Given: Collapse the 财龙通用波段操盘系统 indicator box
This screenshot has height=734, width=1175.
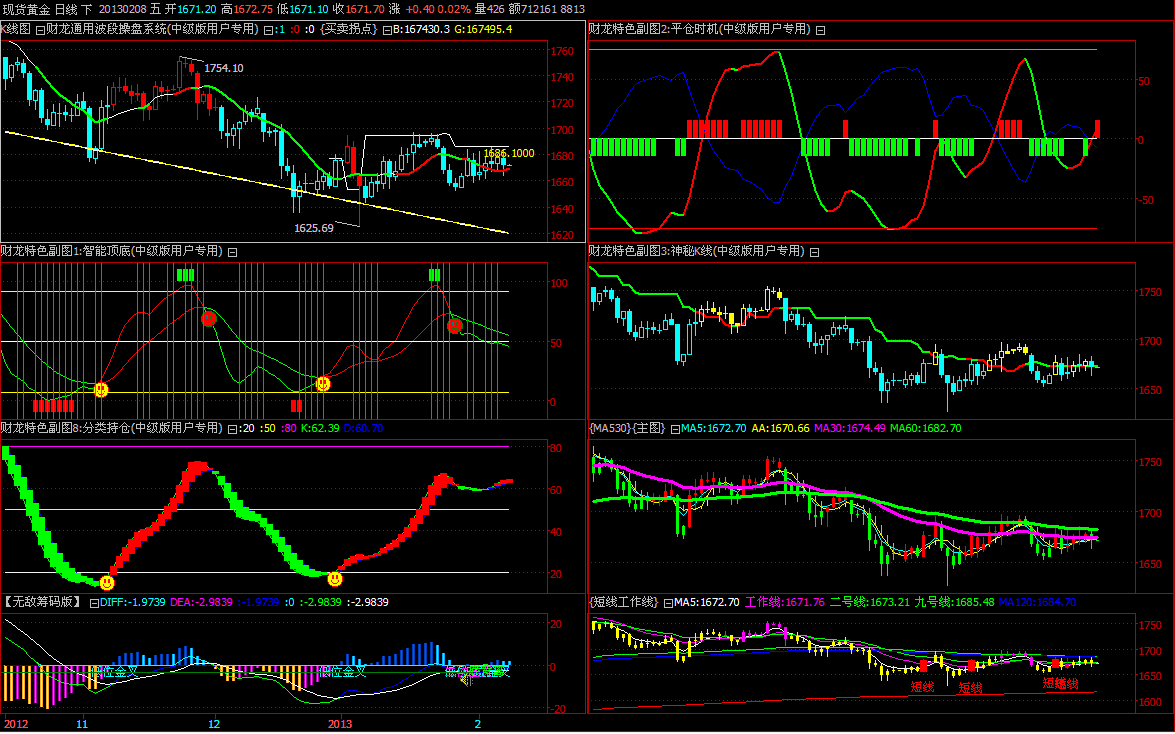Looking at the screenshot, I should (x=39, y=30).
